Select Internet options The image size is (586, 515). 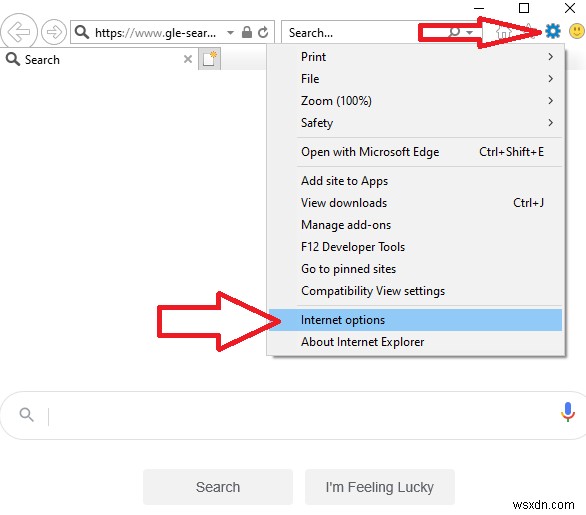click(416, 320)
